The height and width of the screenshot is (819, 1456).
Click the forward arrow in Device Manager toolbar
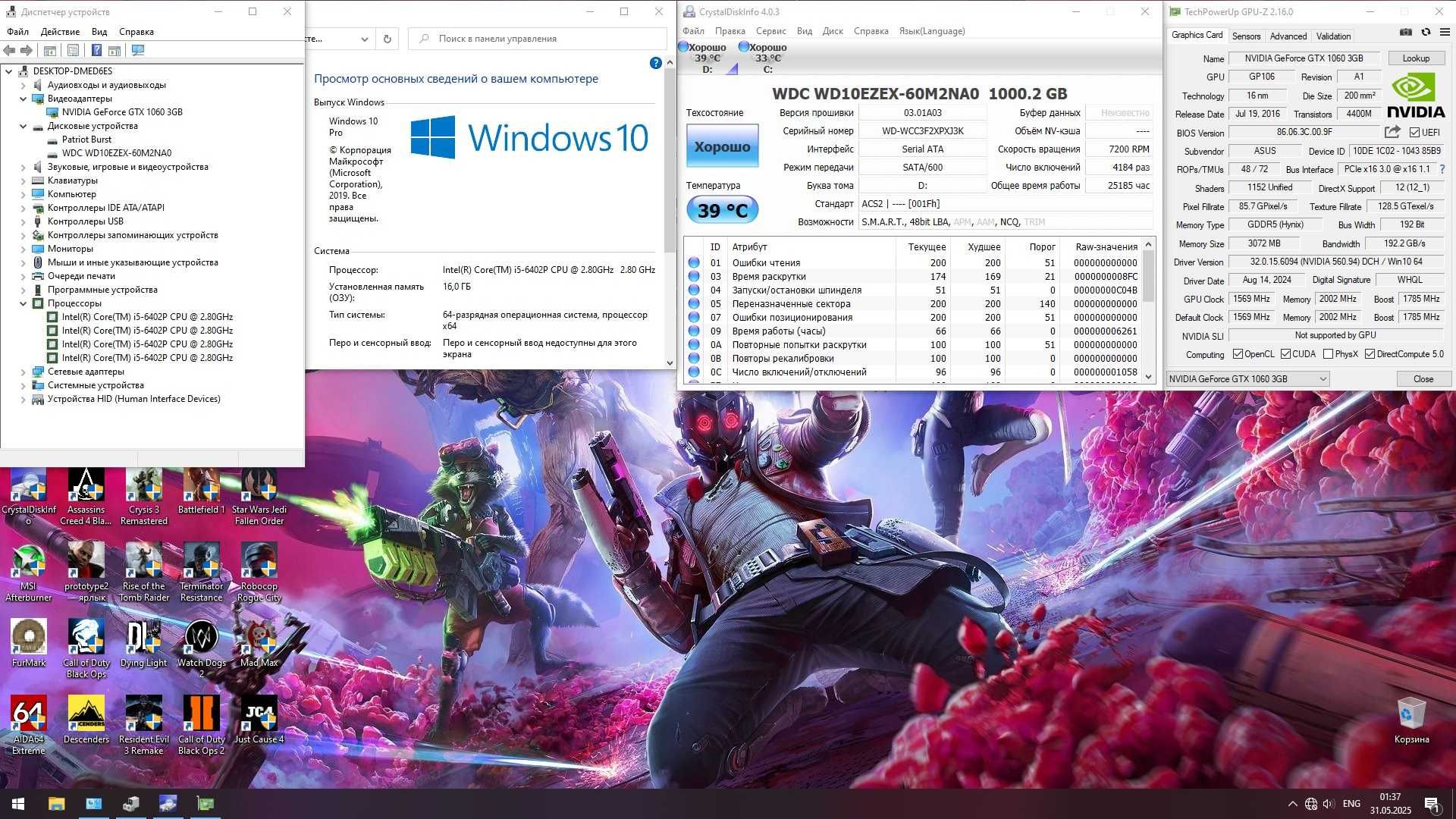(27, 50)
